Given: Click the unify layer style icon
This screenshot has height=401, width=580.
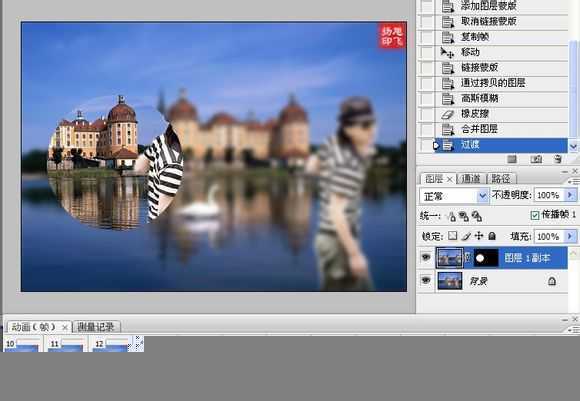Looking at the screenshot, I should pyautogui.click(x=476, y=216).
